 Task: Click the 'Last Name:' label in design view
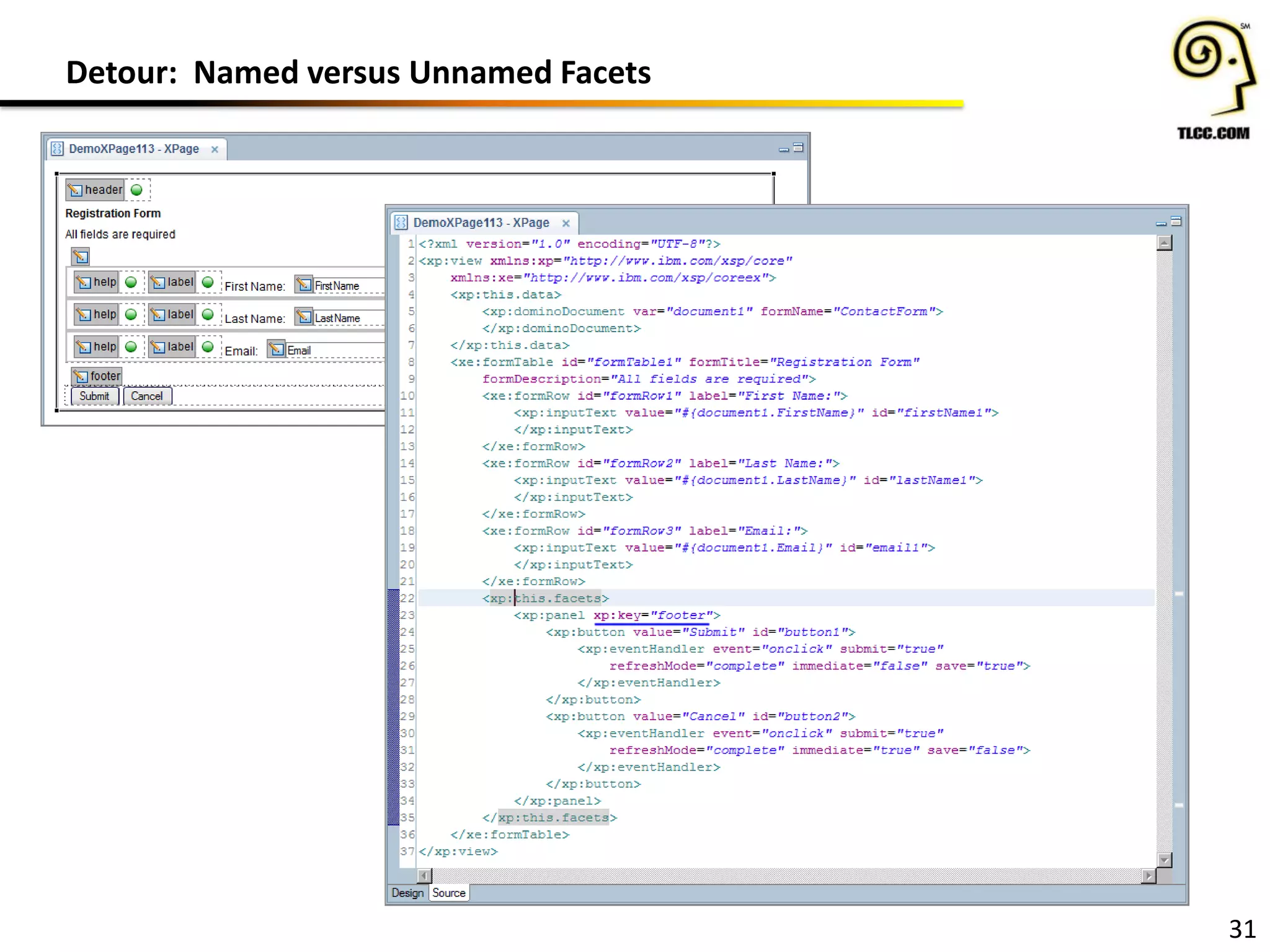click(255, 319)
